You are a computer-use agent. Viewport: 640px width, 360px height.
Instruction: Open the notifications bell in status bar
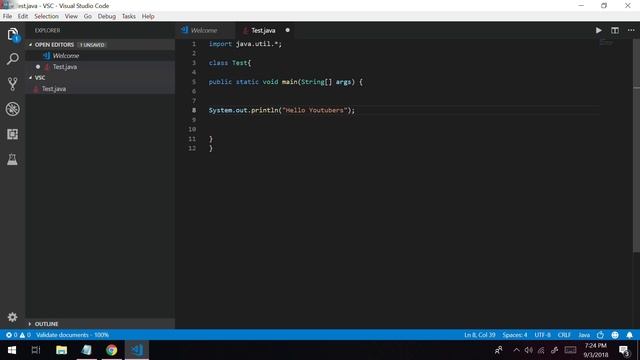click(629, 335)
